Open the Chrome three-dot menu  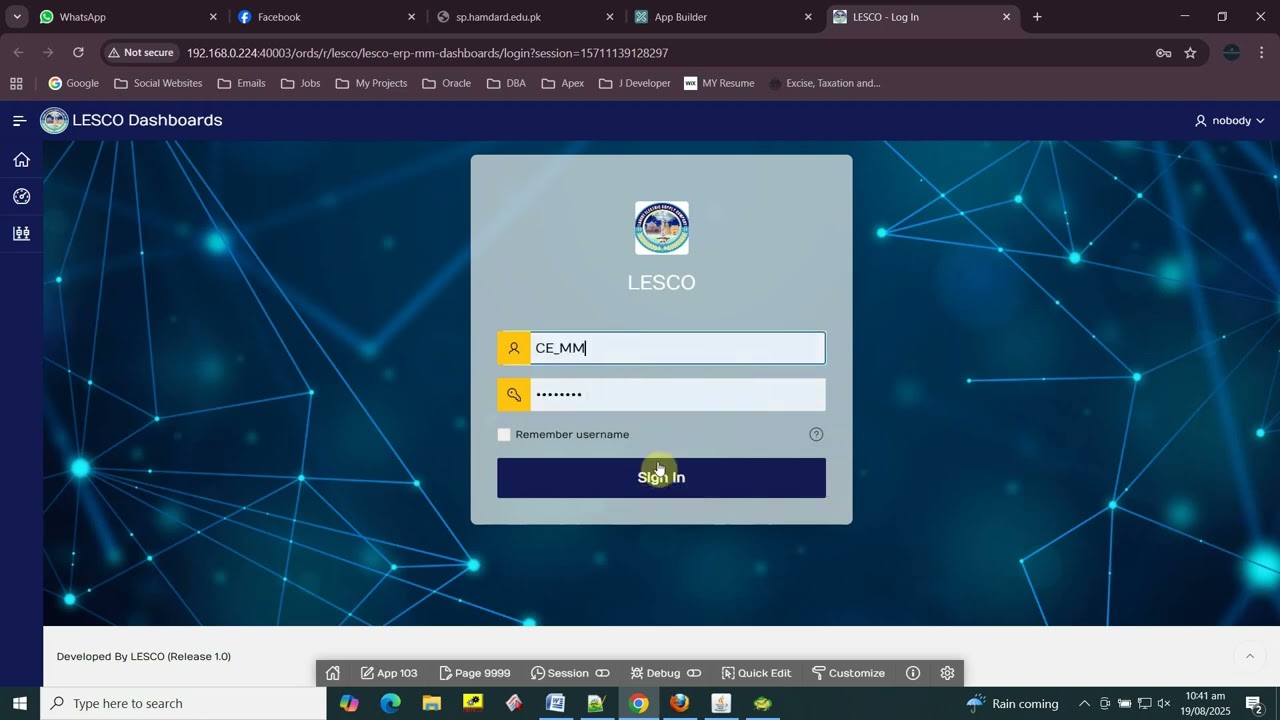(1261, 53)
